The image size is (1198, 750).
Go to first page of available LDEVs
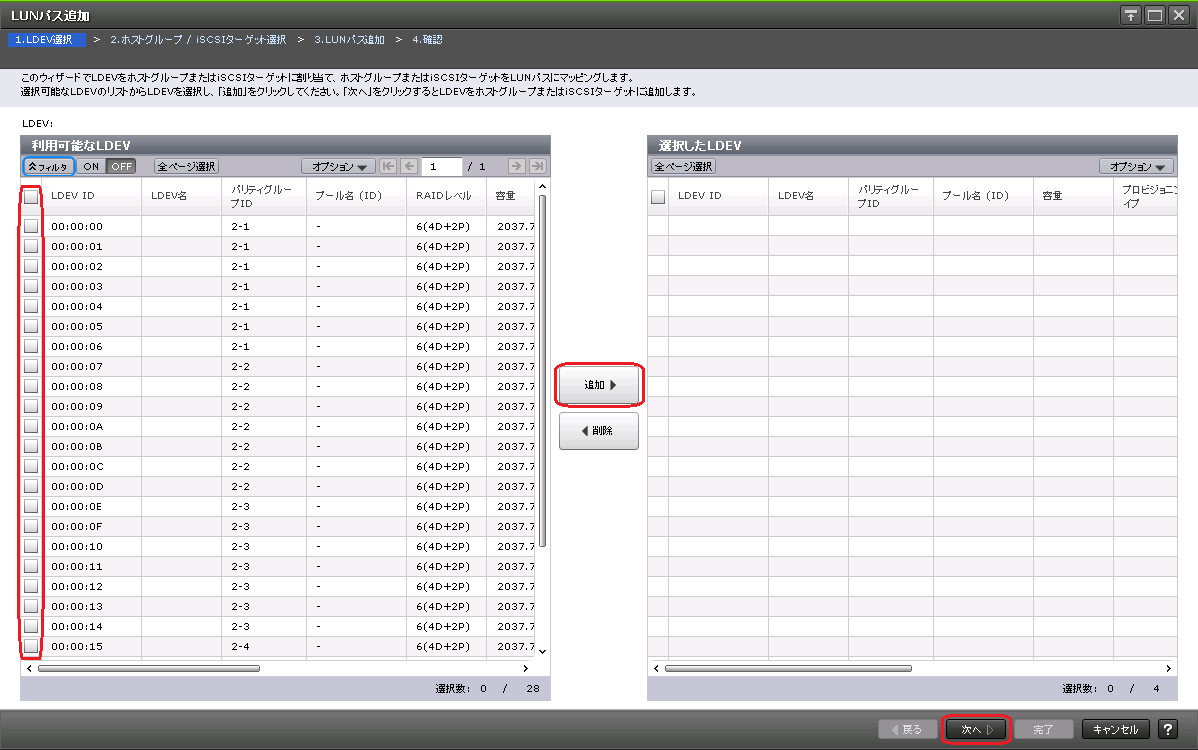click(x=388, y=167)
